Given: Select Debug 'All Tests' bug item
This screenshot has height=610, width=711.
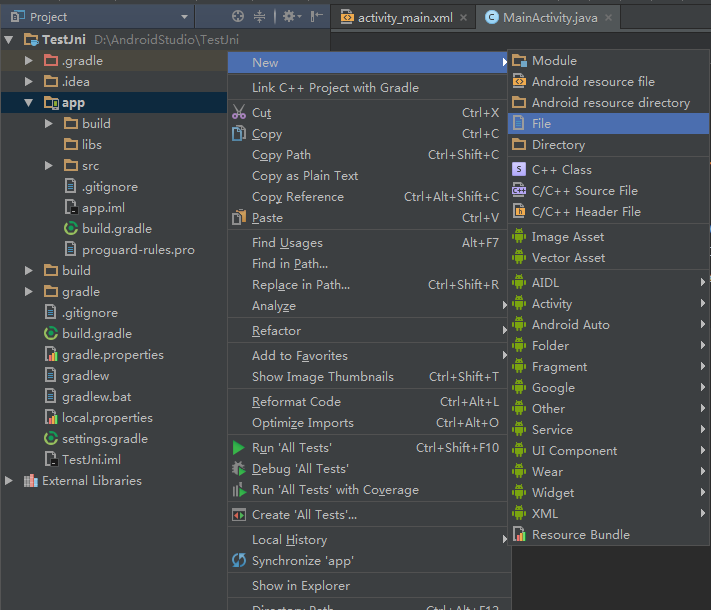Looking at the screenshot, I should click(300, 469).
